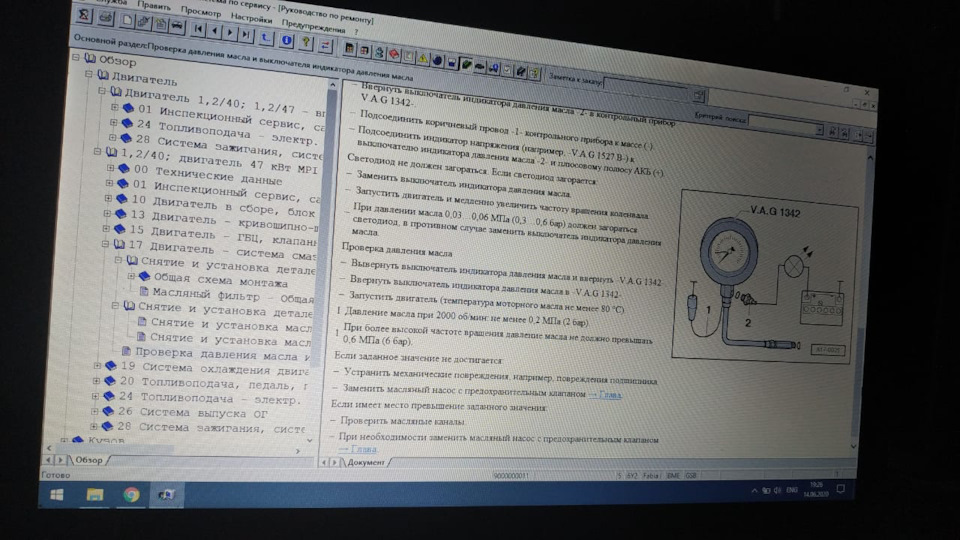
Task: Select 'Масляный фильтр - Общая' tree item
Action: 233,296
